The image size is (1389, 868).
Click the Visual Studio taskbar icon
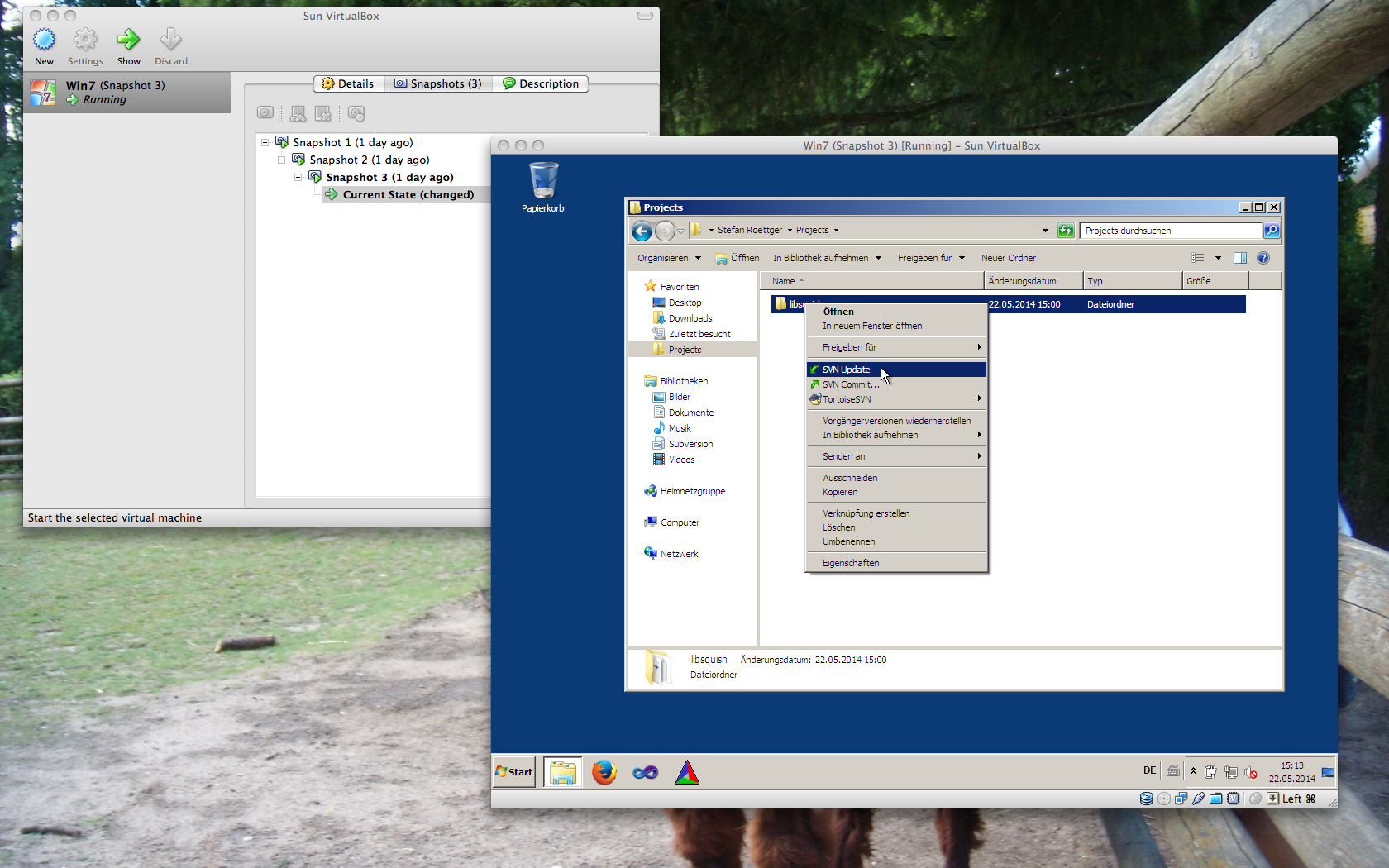(646, 772)
